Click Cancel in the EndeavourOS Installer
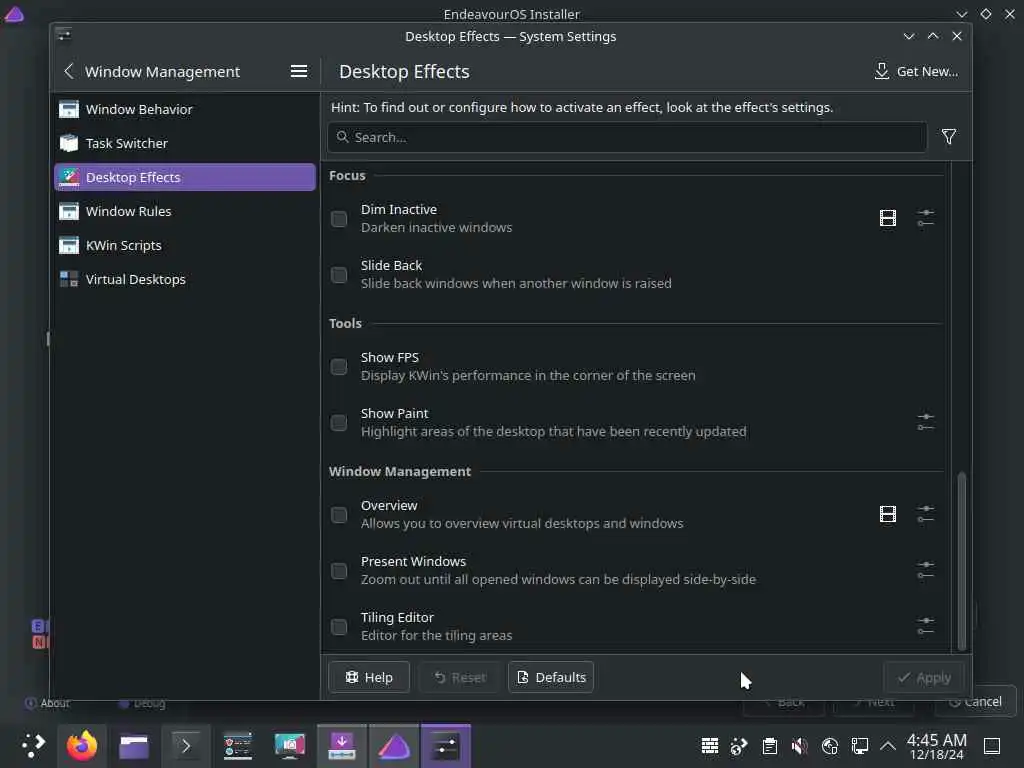Viewport: 1024px width, 768px height. (x=976, y=701)
